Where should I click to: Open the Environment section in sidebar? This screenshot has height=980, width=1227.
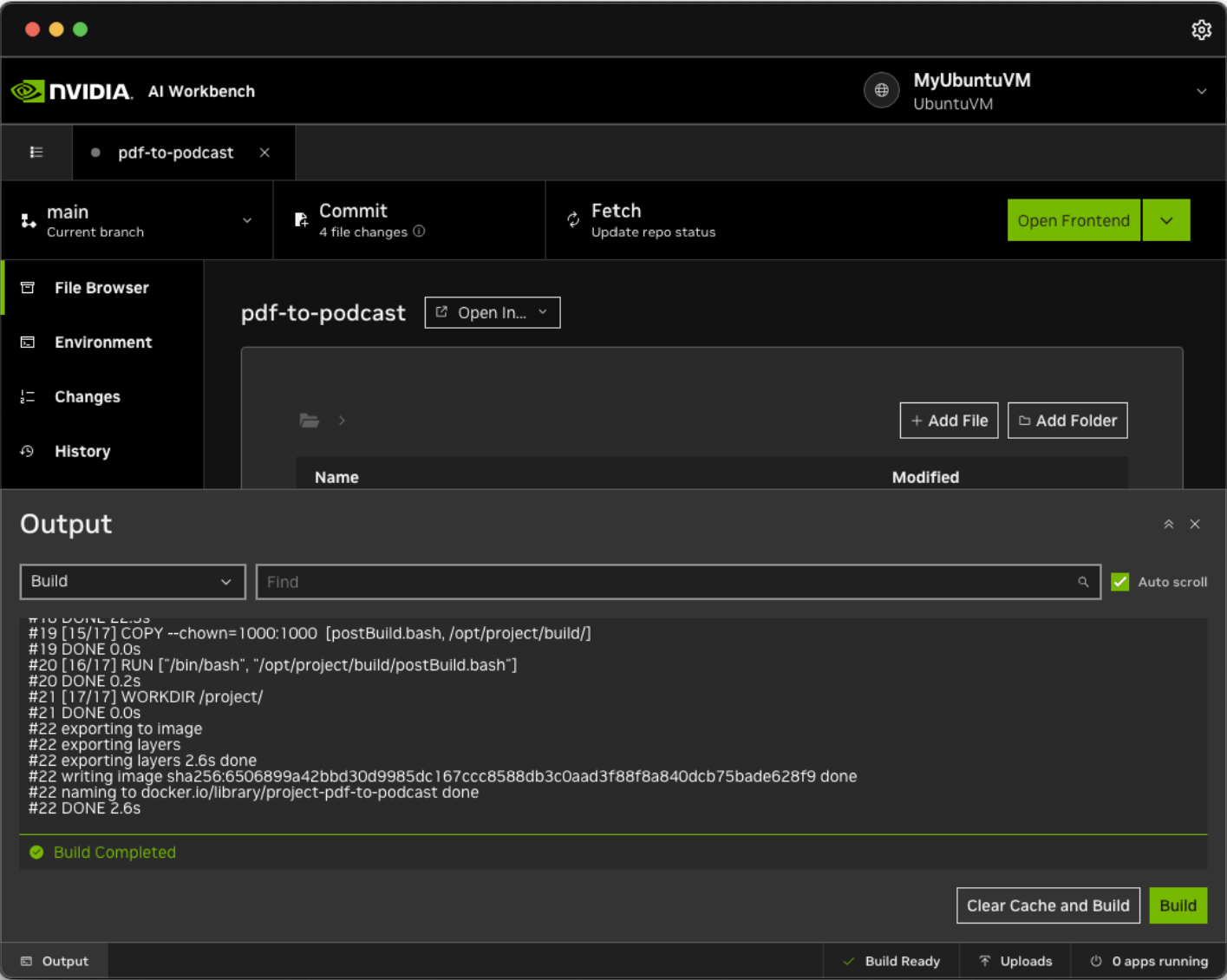pos(102,343)
